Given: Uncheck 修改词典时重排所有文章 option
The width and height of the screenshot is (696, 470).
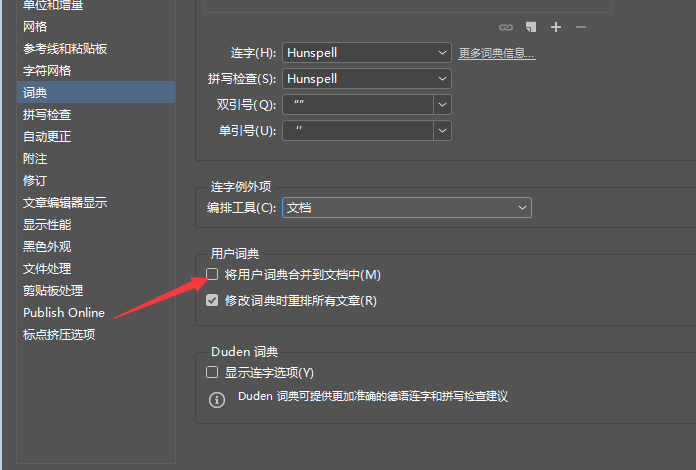Looking at the screenshot, I should [212, 300].
